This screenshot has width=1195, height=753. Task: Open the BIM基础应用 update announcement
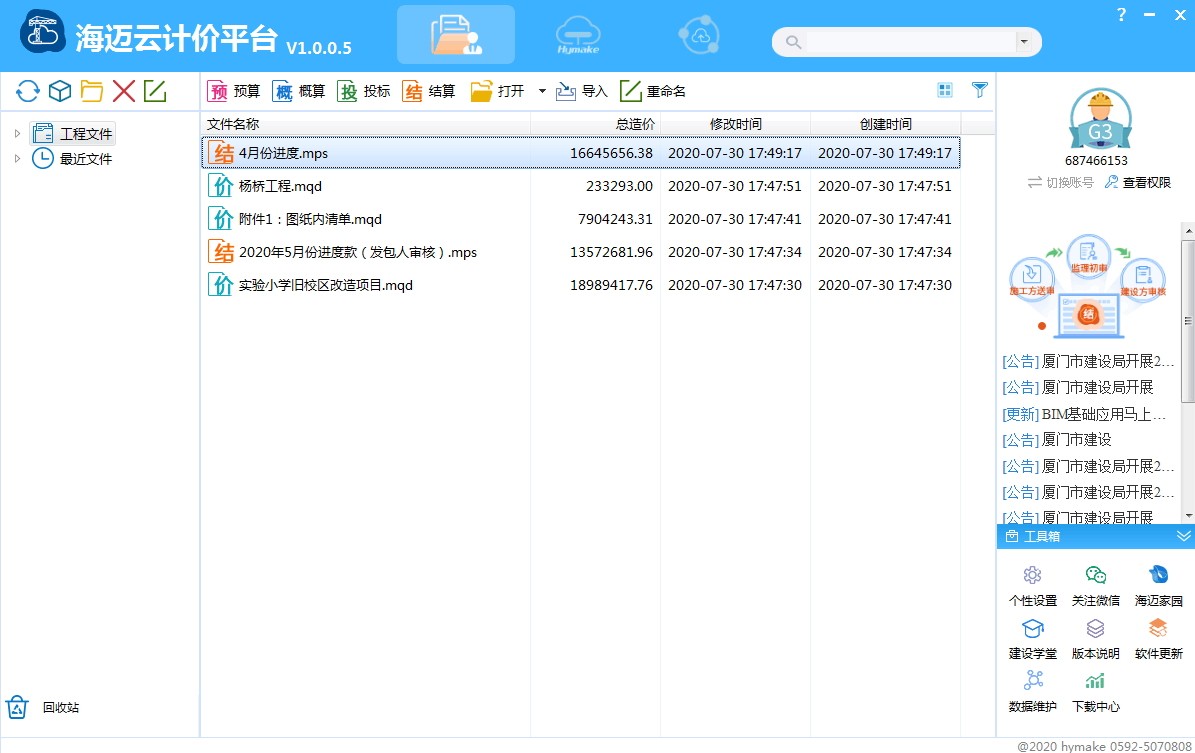pos(1084,414)
